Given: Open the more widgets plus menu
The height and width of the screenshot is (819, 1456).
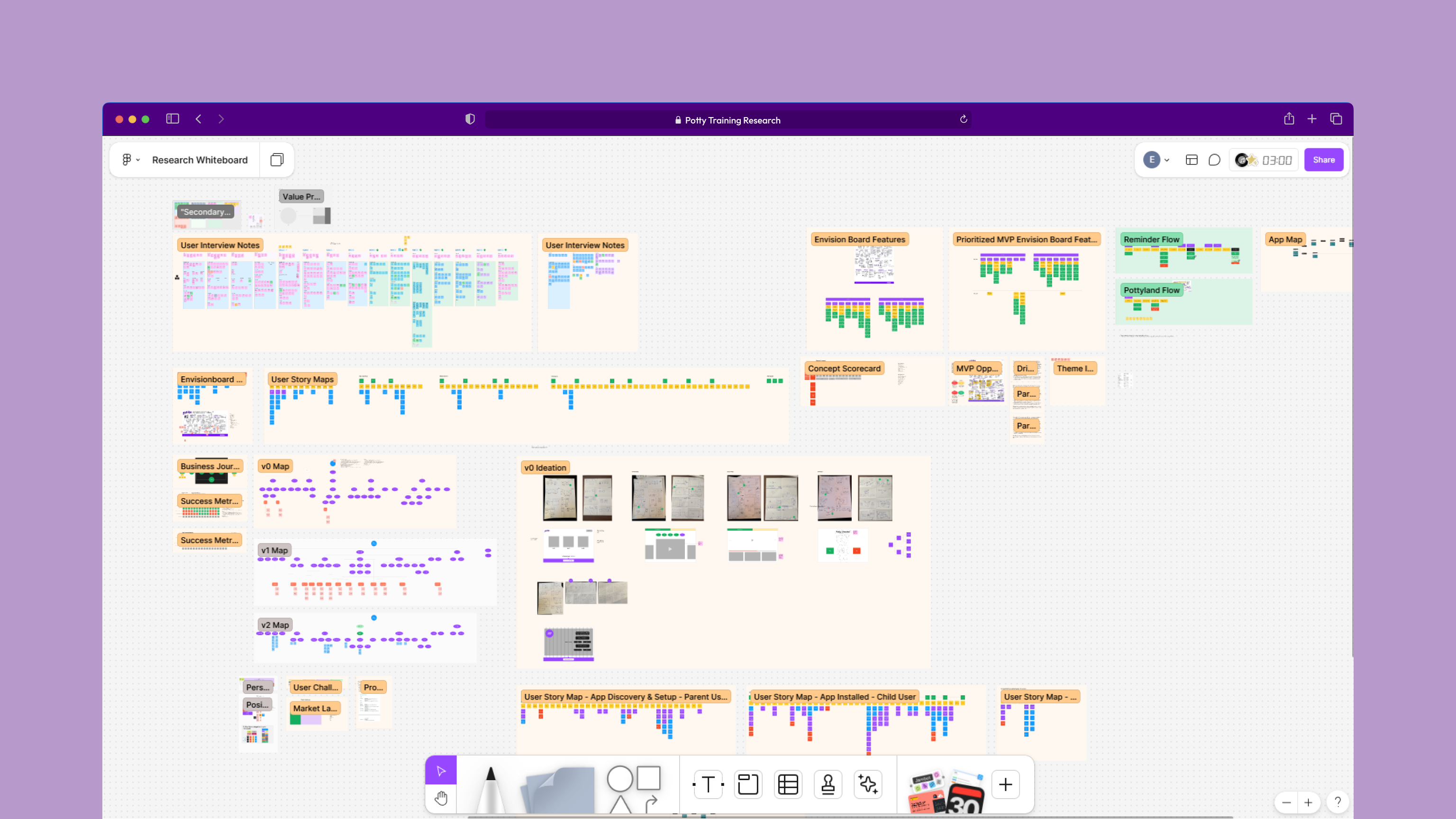Looking at the screenshot, I should (x=1006, y=784).
